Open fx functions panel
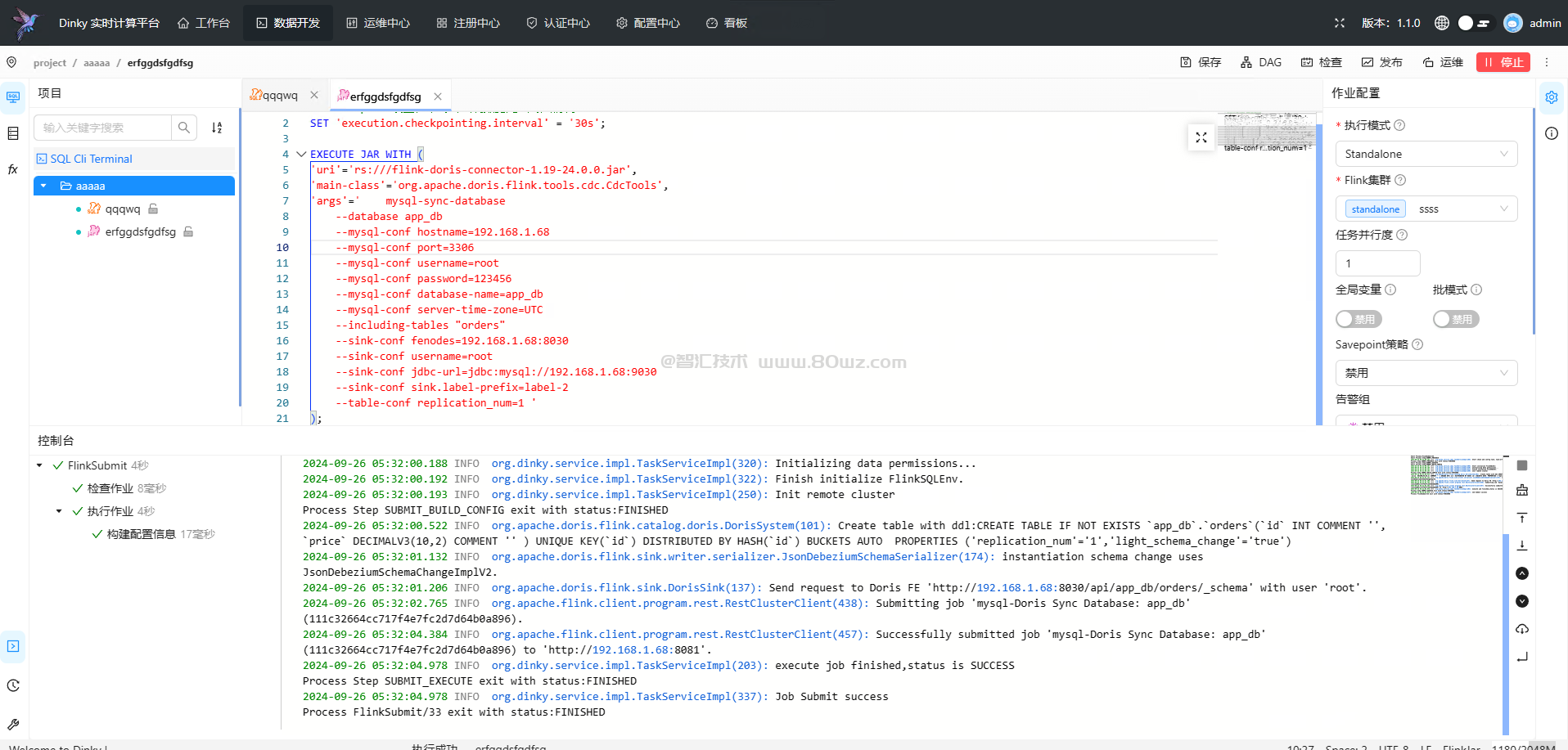This screenshot has height=750, width=1568. (x=13, y=169)
